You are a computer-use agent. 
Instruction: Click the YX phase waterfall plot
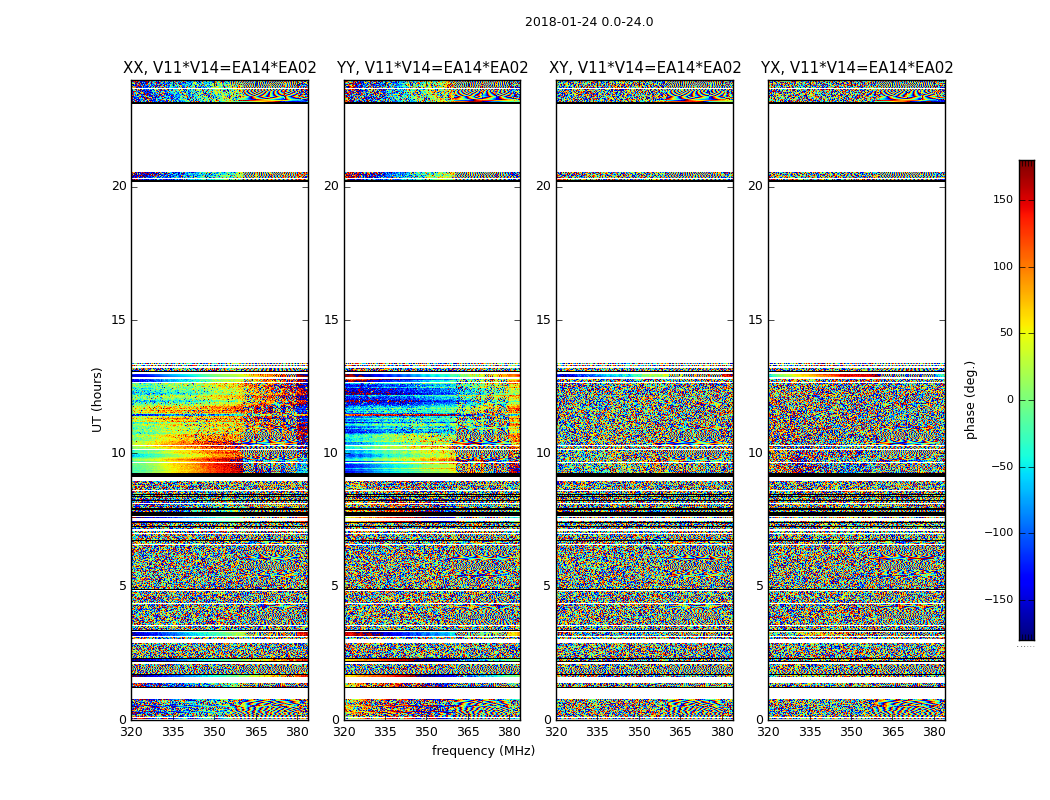tap(857, 400)
